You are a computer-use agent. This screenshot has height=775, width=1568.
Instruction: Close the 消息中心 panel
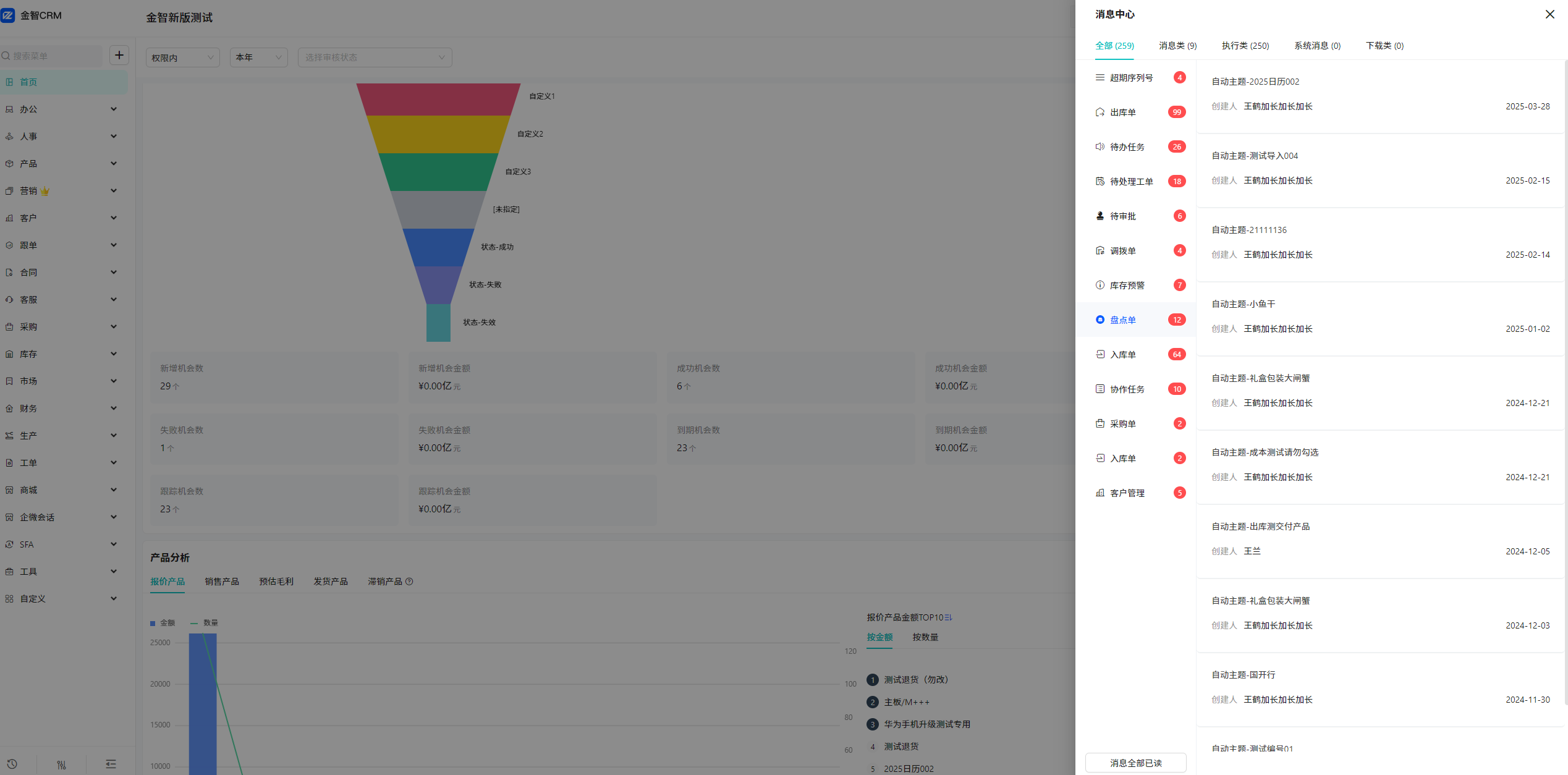point(1549,14)
